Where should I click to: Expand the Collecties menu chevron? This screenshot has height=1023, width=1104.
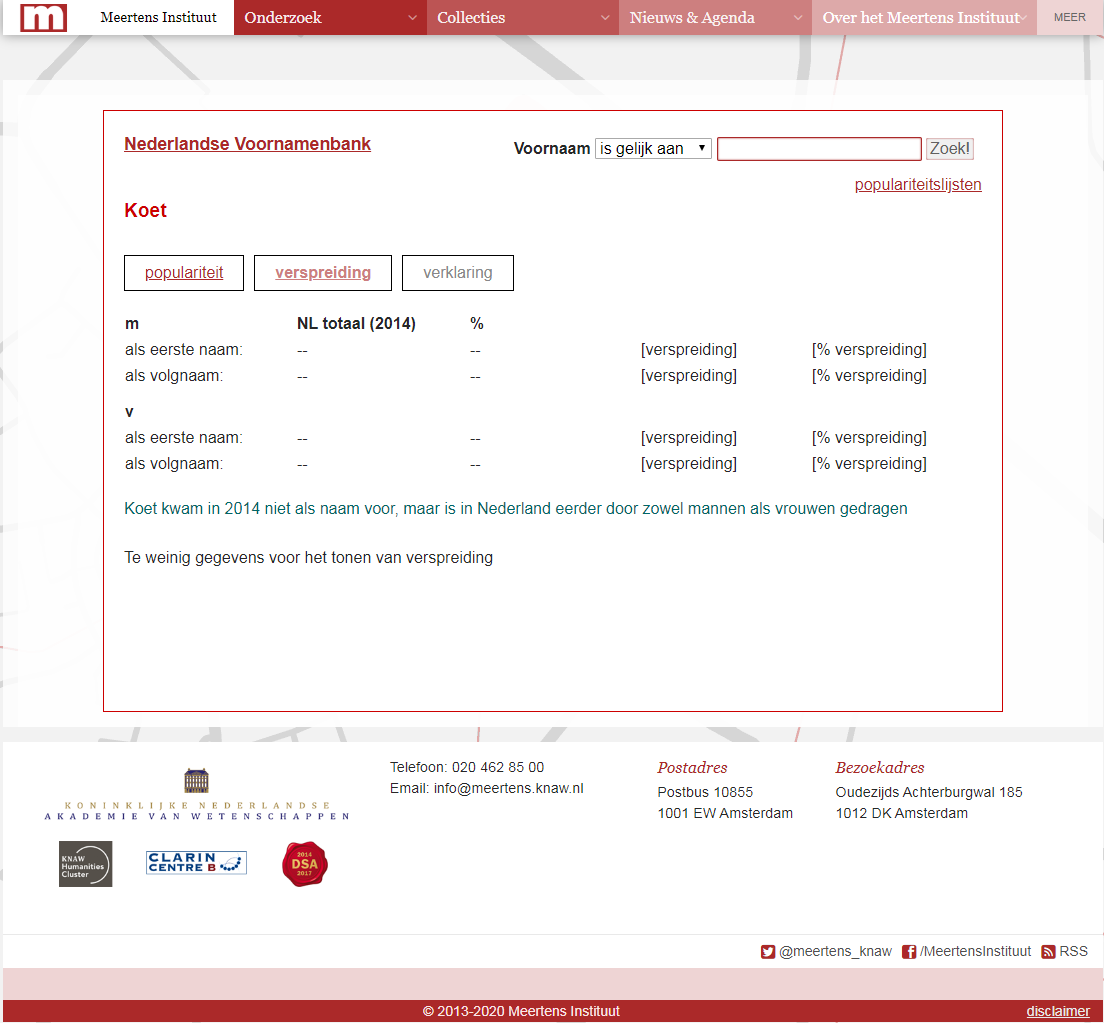coord(605,18)
